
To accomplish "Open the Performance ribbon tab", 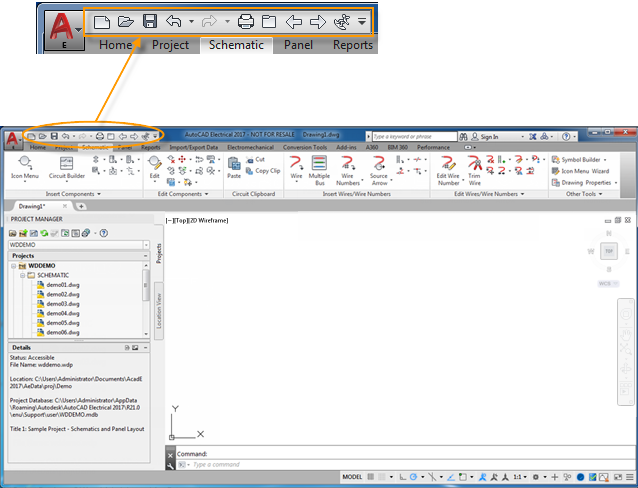I will (433, 147).
